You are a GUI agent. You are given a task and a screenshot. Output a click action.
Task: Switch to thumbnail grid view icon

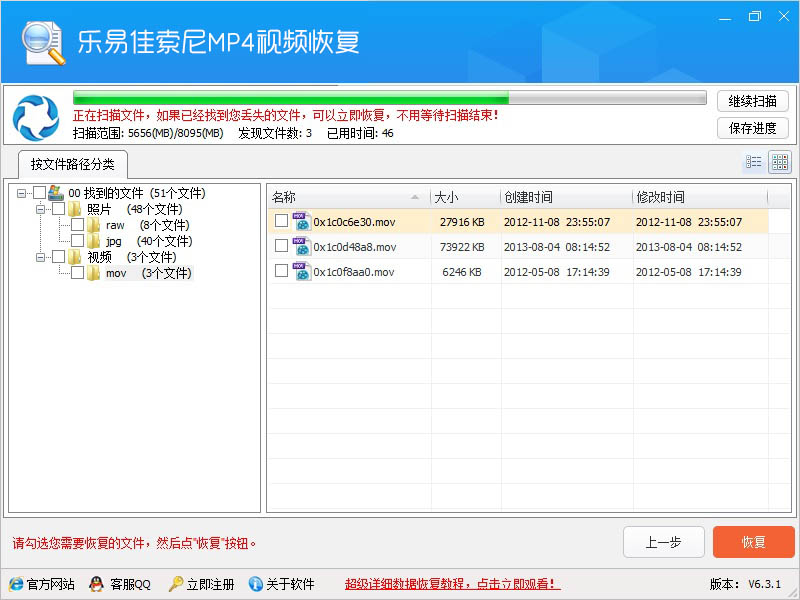pyautogui.click(x=780, y=162)
